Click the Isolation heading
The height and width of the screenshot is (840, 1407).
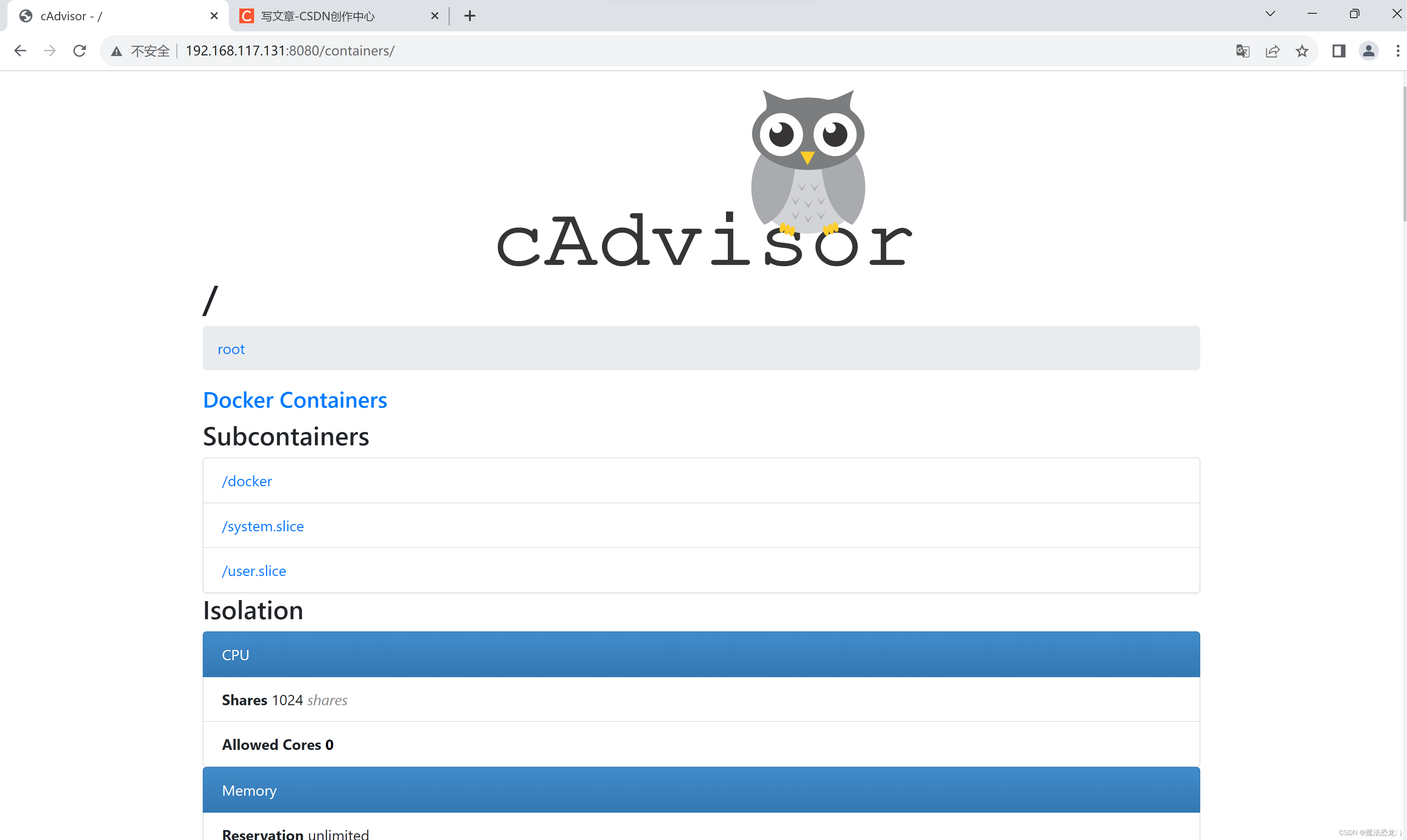[253, 610]
